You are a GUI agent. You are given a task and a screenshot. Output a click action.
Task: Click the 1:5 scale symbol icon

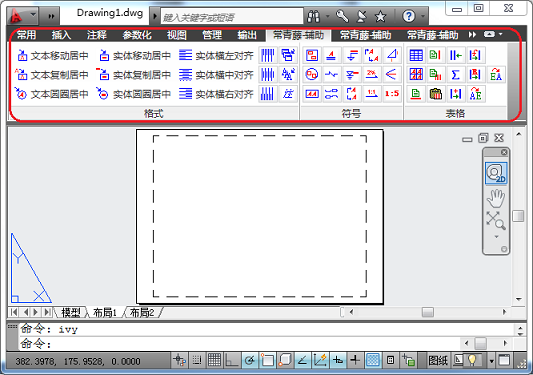pos(392,93)
